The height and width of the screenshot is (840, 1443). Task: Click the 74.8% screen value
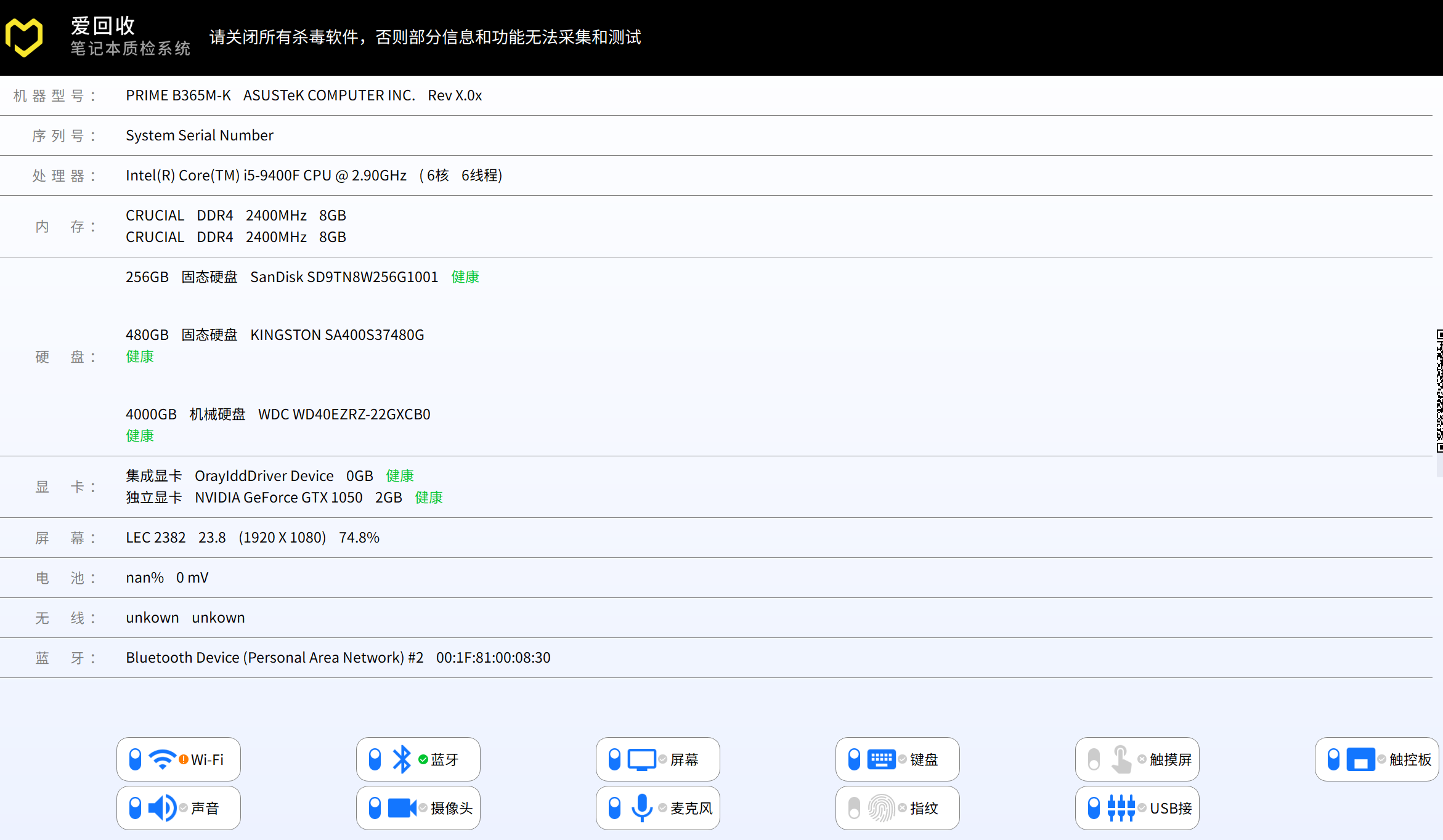click(359, 538)
